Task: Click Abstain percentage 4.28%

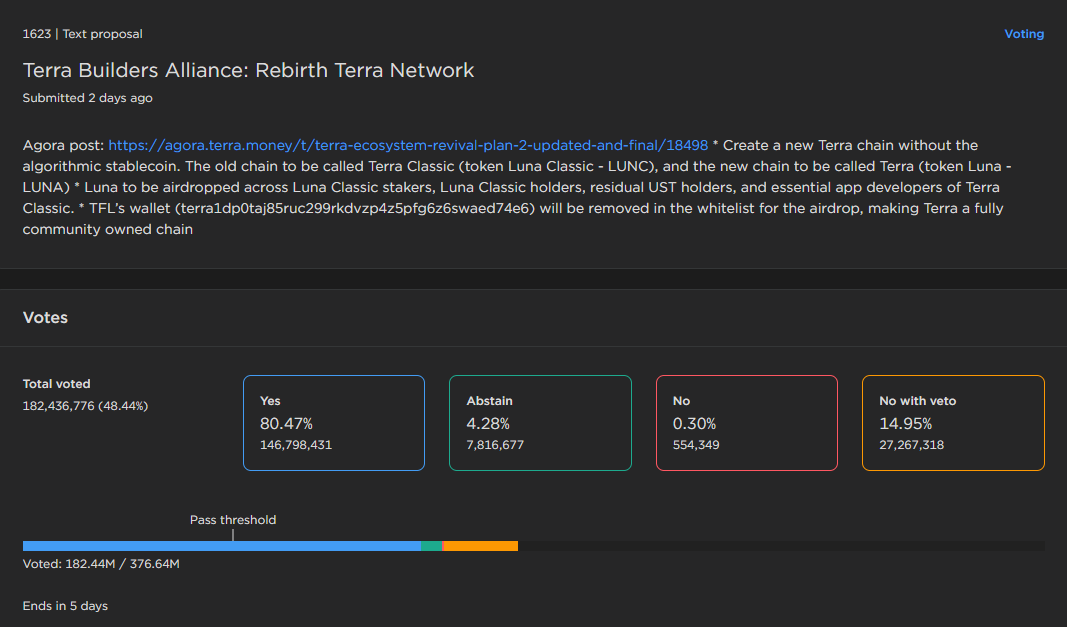Action: 488,423
